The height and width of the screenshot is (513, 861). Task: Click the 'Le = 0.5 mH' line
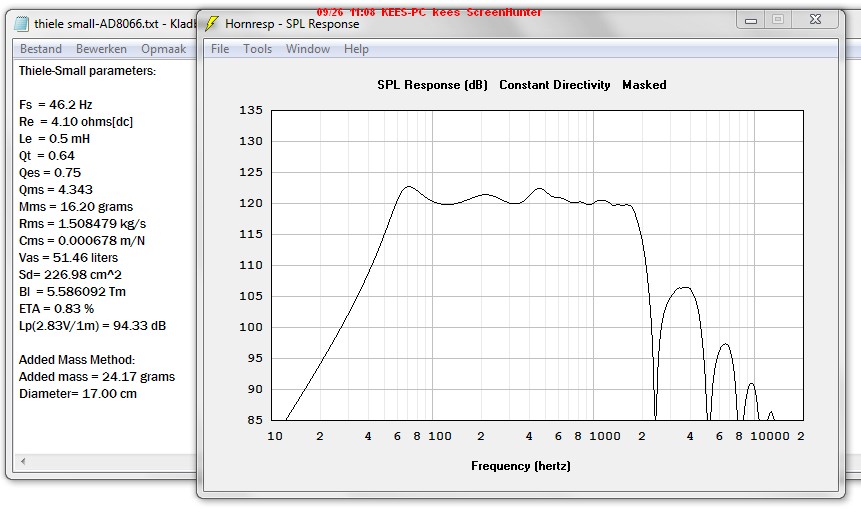point(54,138)
